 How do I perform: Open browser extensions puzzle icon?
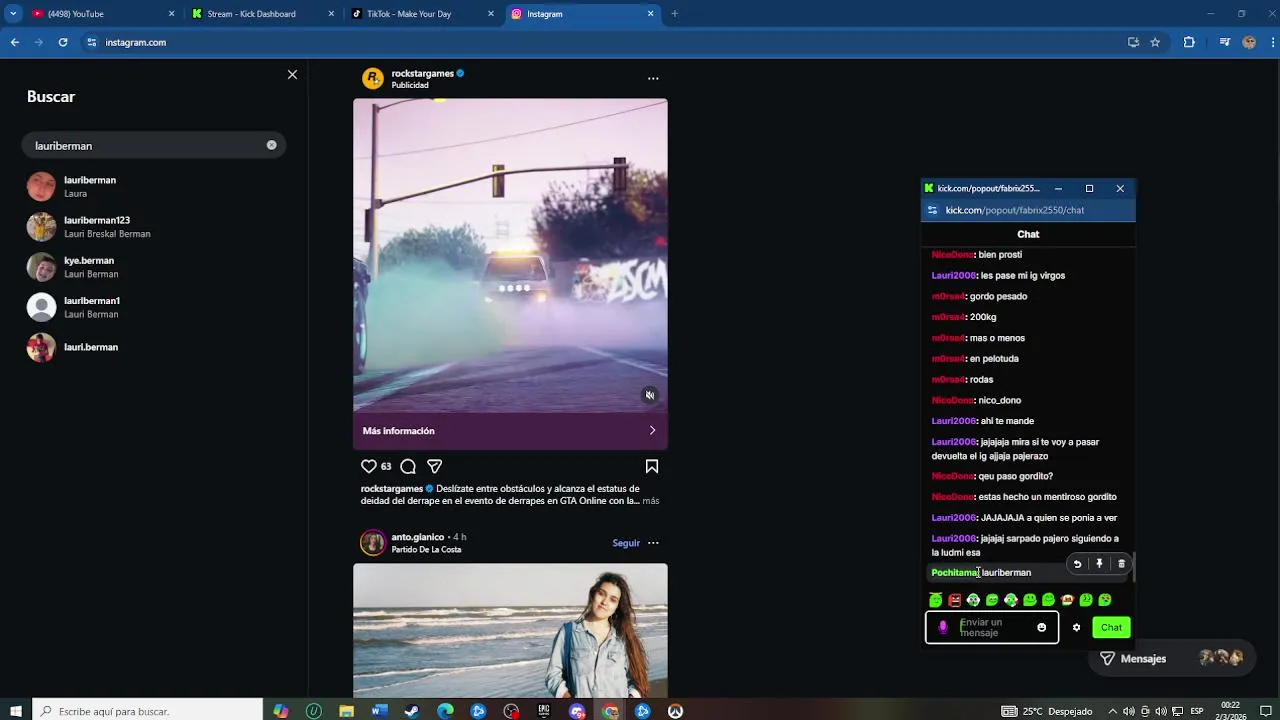pyautogui.click(x=1189, y=42)
